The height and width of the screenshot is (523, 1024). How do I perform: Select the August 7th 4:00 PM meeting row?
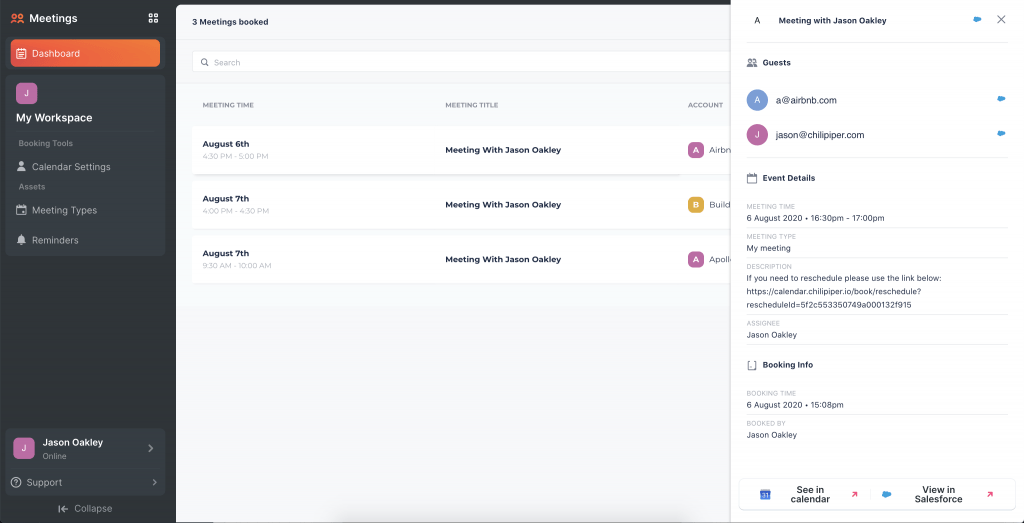[x=461, y=204]
